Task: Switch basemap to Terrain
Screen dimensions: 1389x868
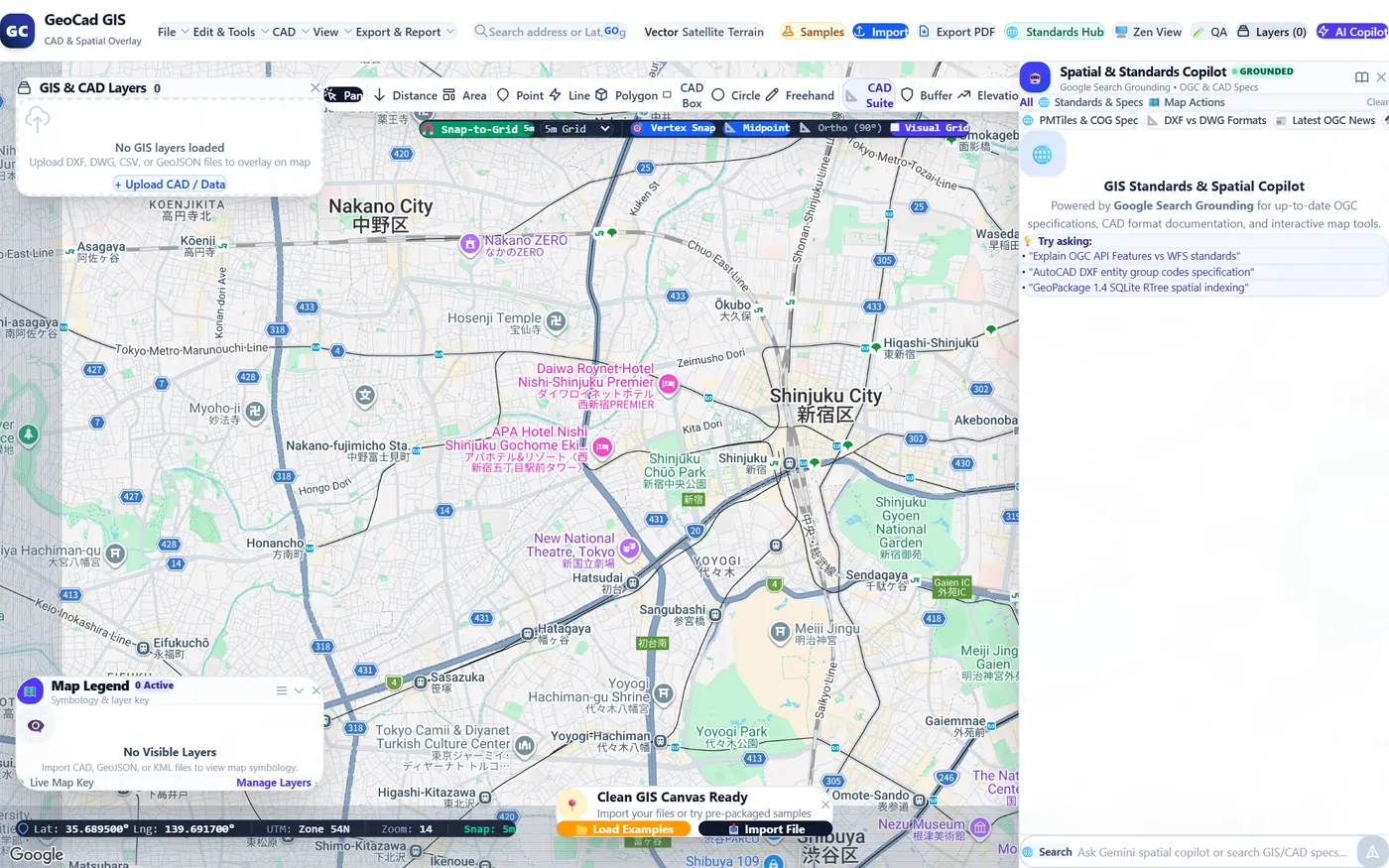Action: pos(746,32)
